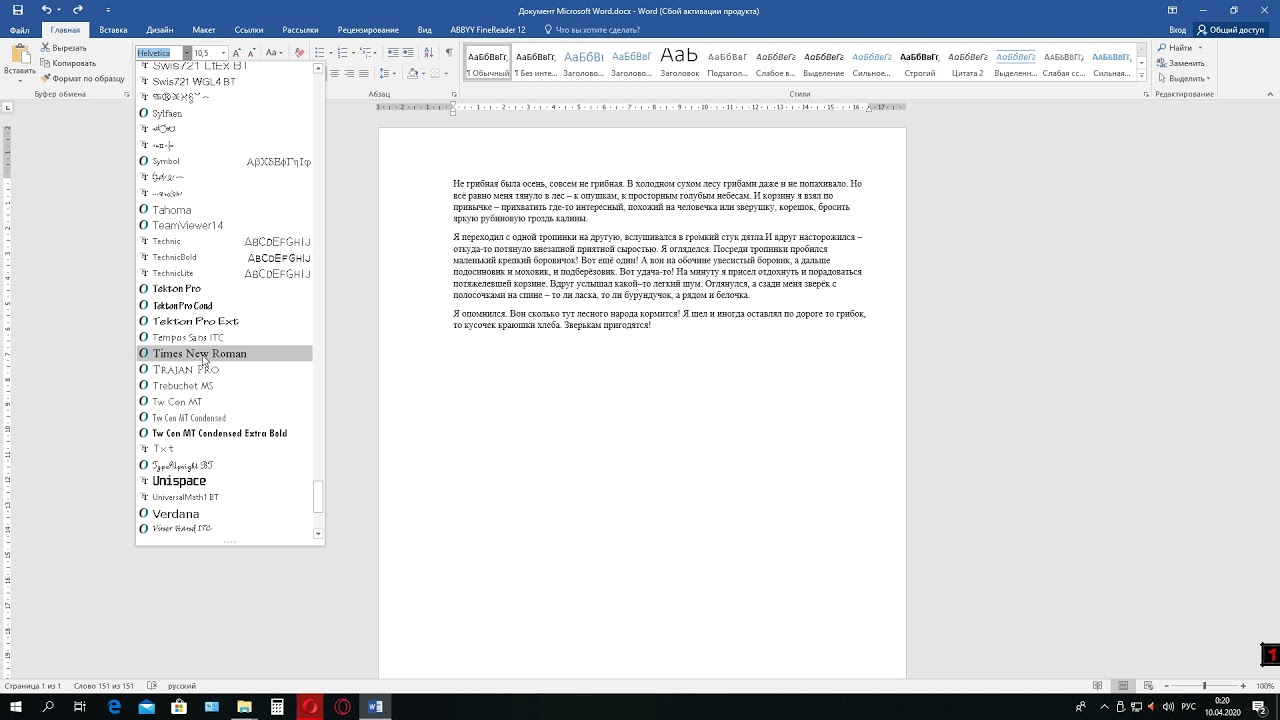Image resolution: width=1280 pixels, height=720 pixels.
Task: Switch to Read Mode view in status bar
Action: tap(1098, 686)
